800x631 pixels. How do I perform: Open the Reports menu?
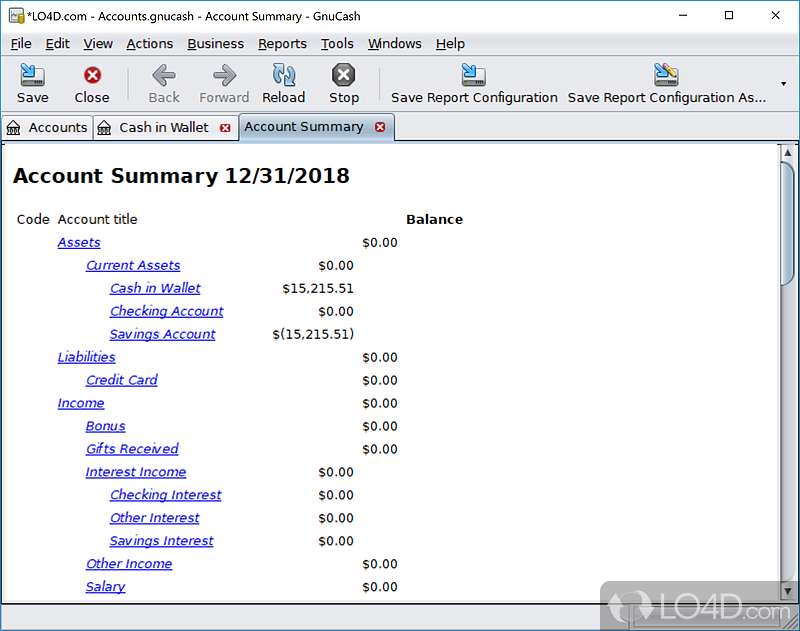(282, 43)
